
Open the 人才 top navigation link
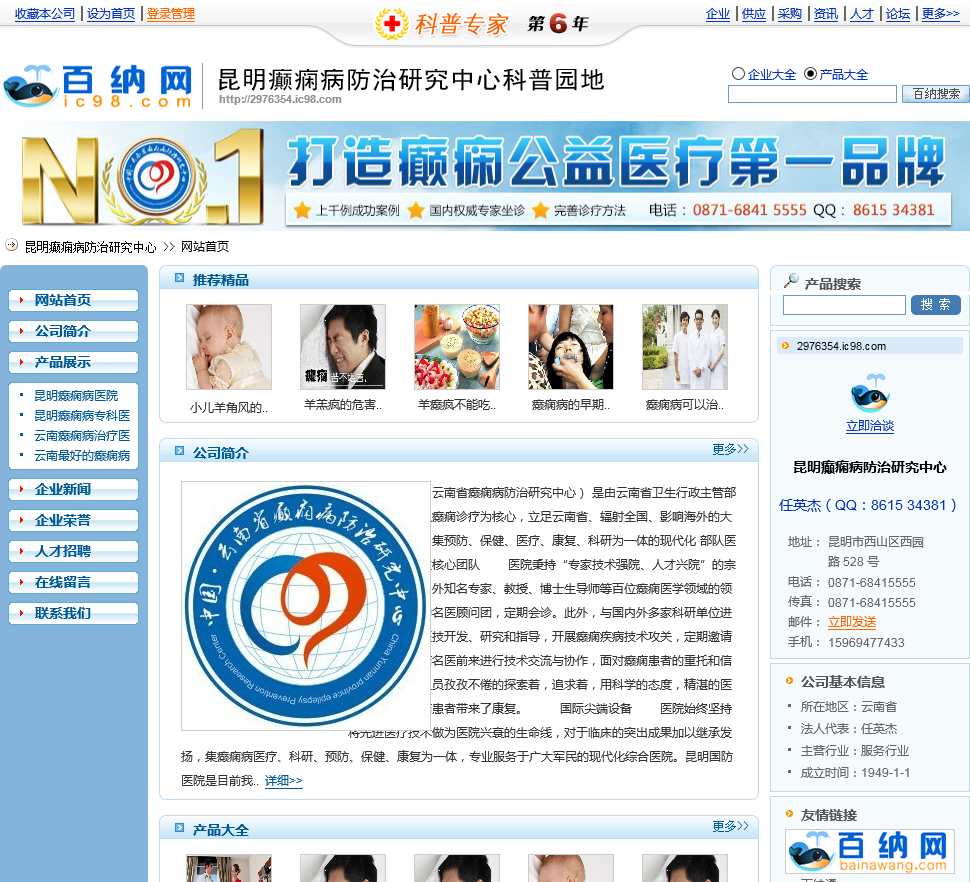(861, 14)
